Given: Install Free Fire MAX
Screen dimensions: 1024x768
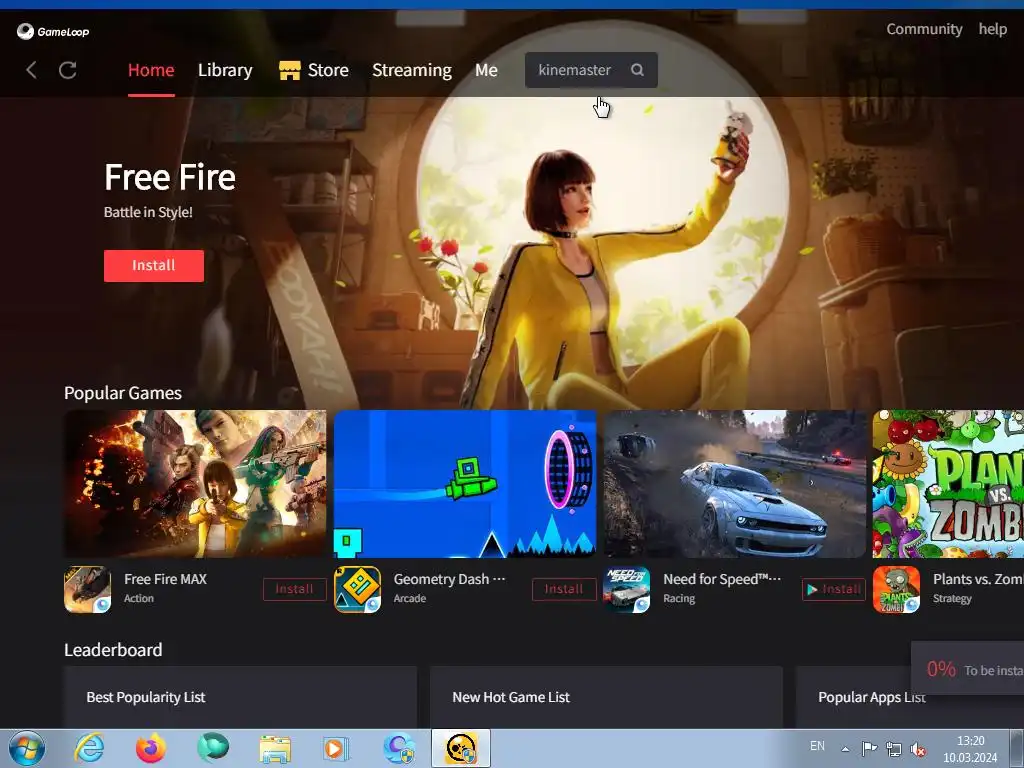Looking at the screenshot, I should coord(295,589).
